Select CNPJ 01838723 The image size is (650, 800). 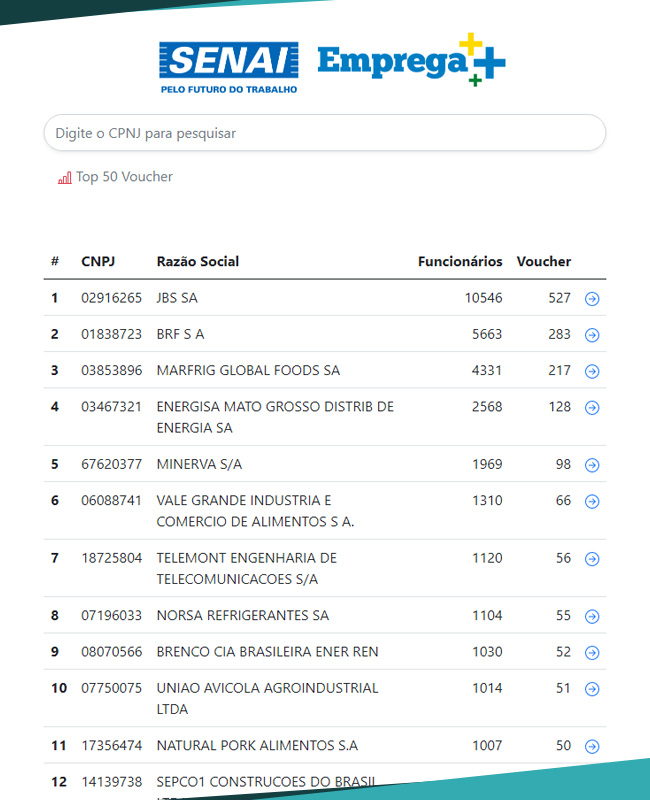point(111,334)
